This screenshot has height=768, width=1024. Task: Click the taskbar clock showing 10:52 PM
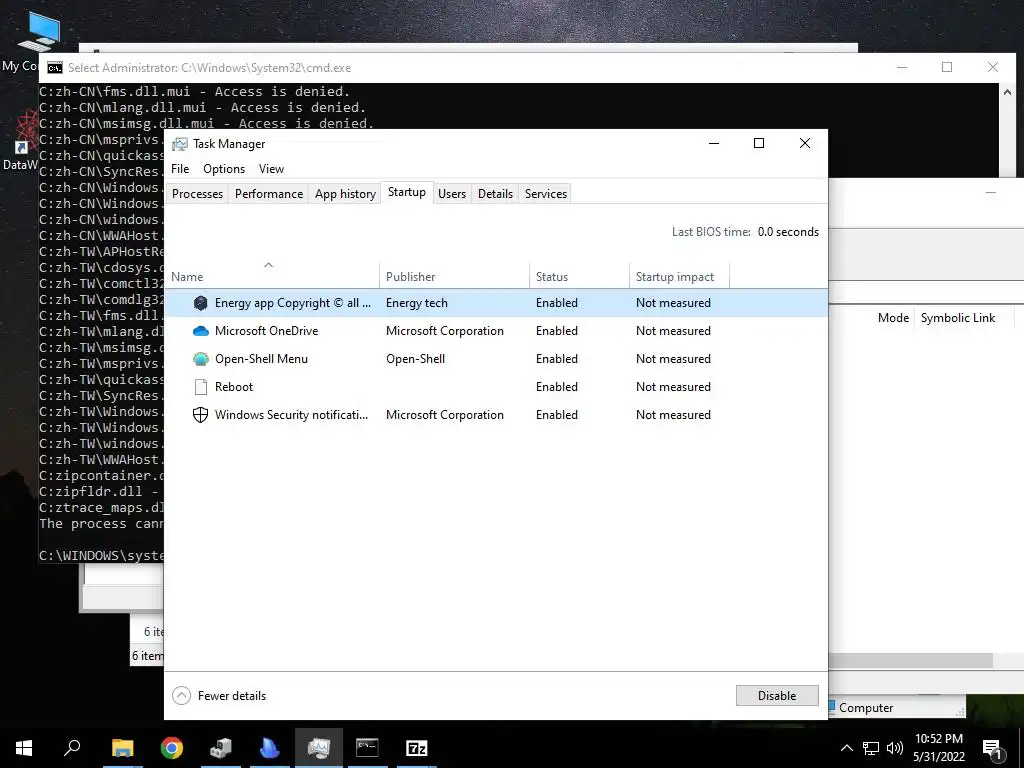[938, 748]
